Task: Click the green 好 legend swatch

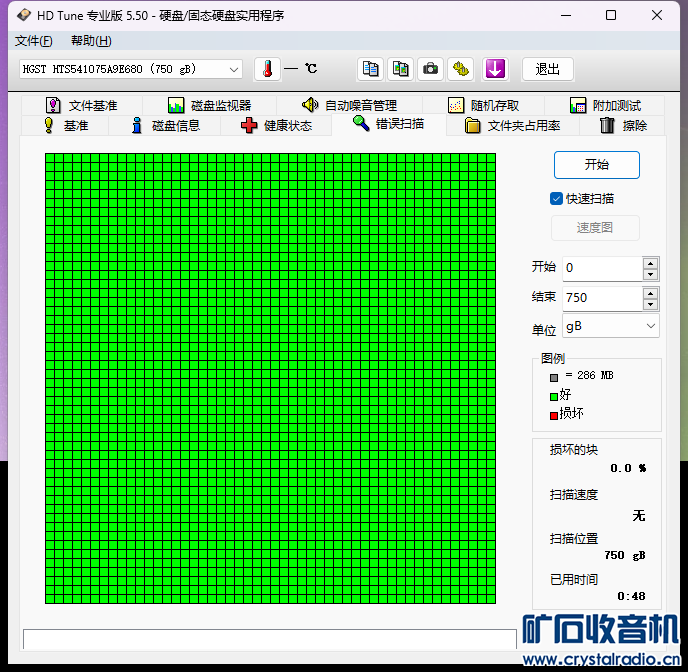Action: tap(554, 397)
